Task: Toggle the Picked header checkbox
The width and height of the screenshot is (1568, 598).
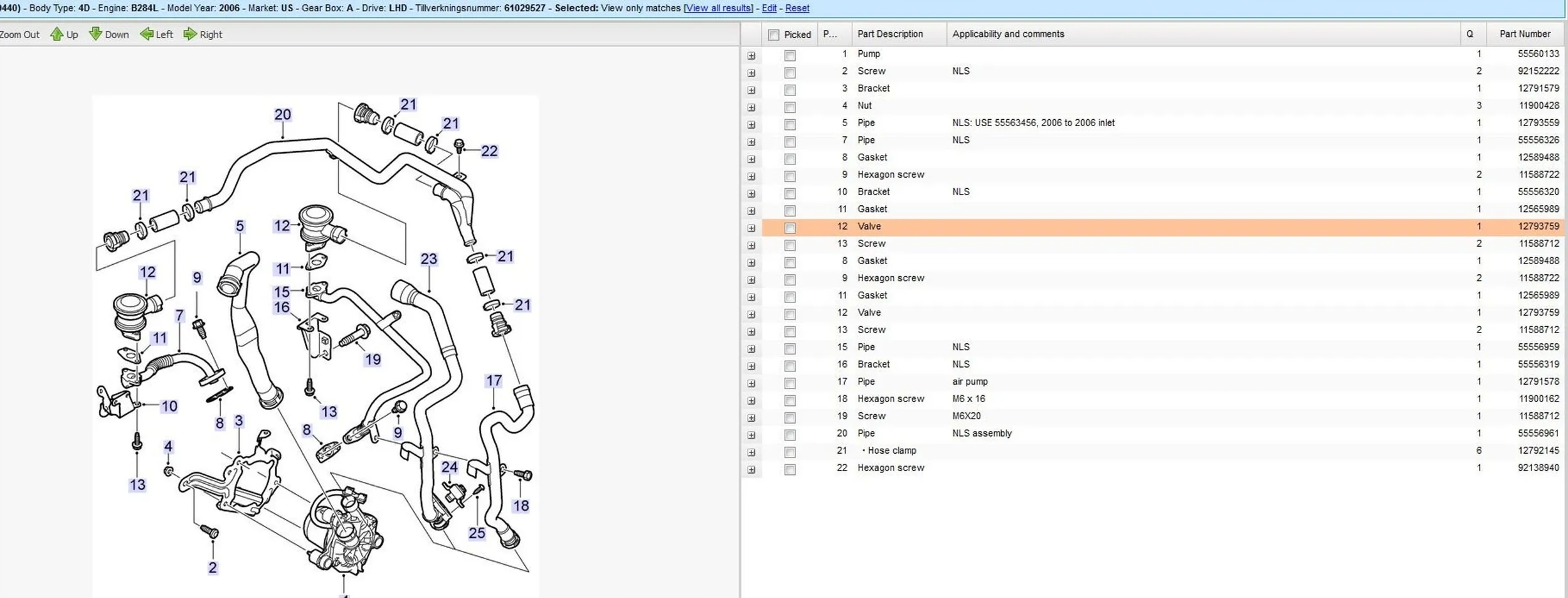Action: pos(773,35)
